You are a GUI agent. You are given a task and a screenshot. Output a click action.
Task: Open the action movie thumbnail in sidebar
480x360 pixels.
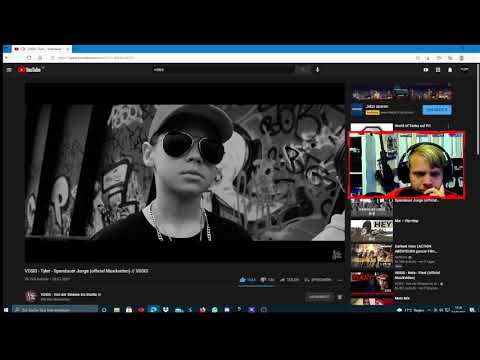(x=371, y=257)
